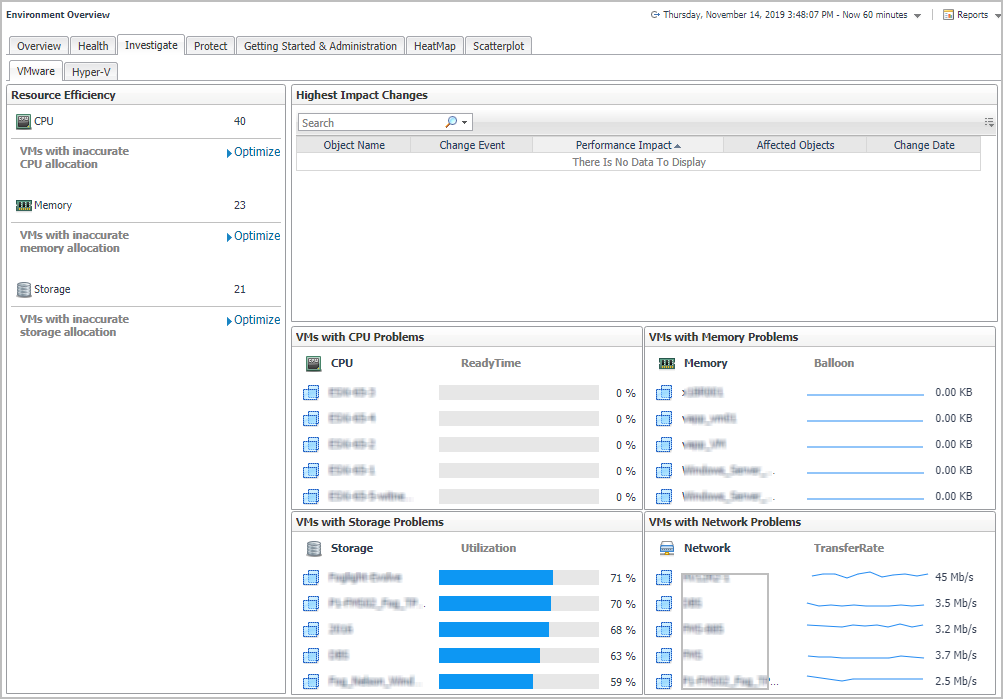Click VM icon beside 71 % storage bar

(x=311, y=578)
